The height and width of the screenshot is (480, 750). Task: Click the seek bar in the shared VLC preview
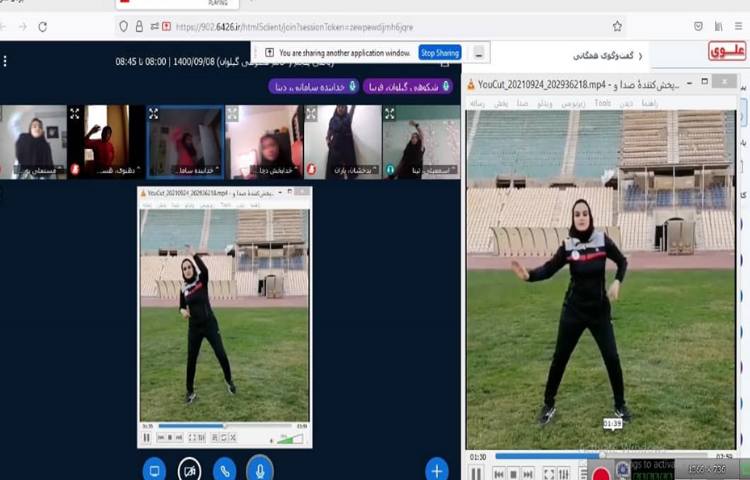tap(225, 425)
